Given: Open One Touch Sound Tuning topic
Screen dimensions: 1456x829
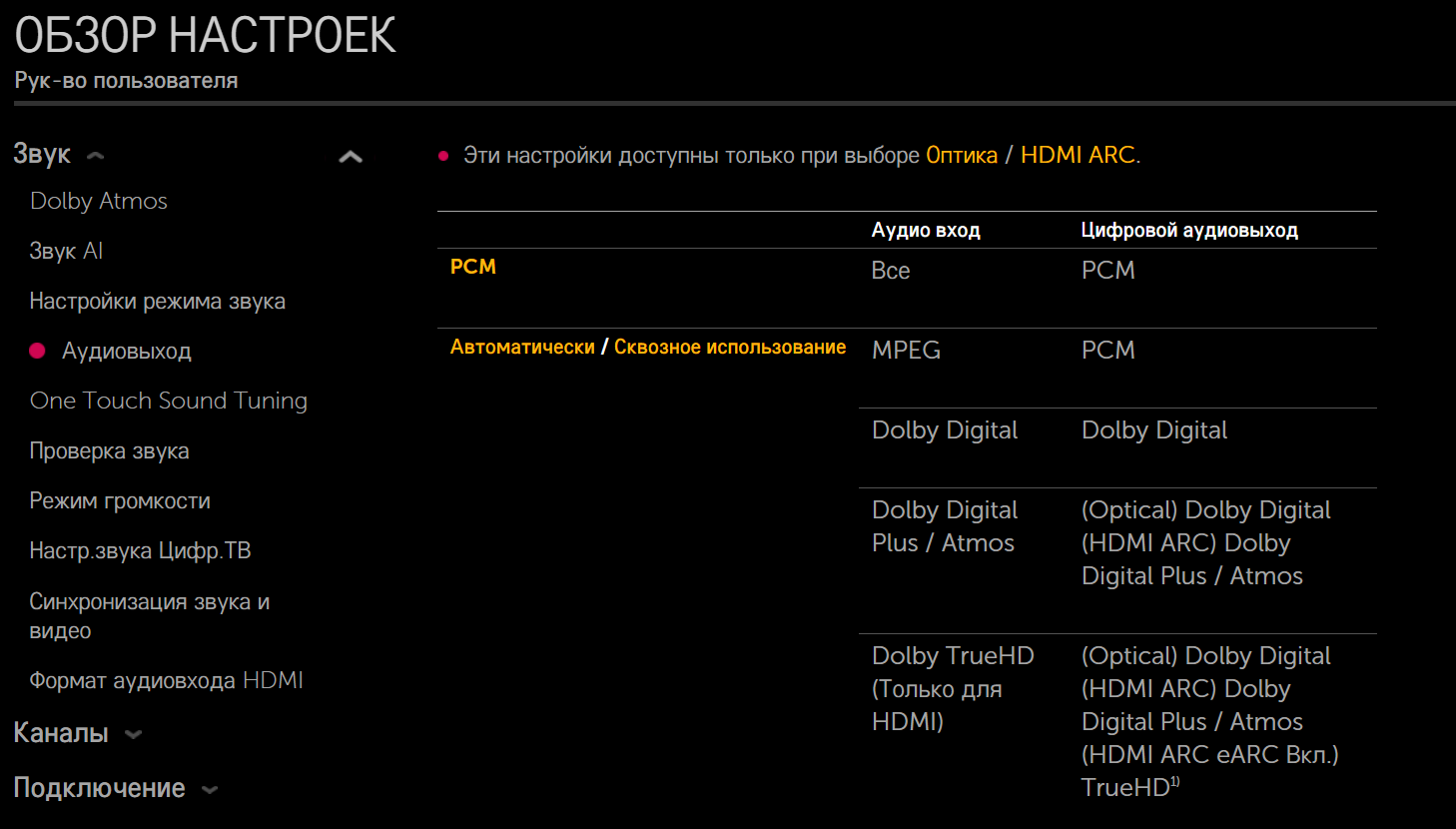Looking at the screenshot, I should tap(169, 401).
